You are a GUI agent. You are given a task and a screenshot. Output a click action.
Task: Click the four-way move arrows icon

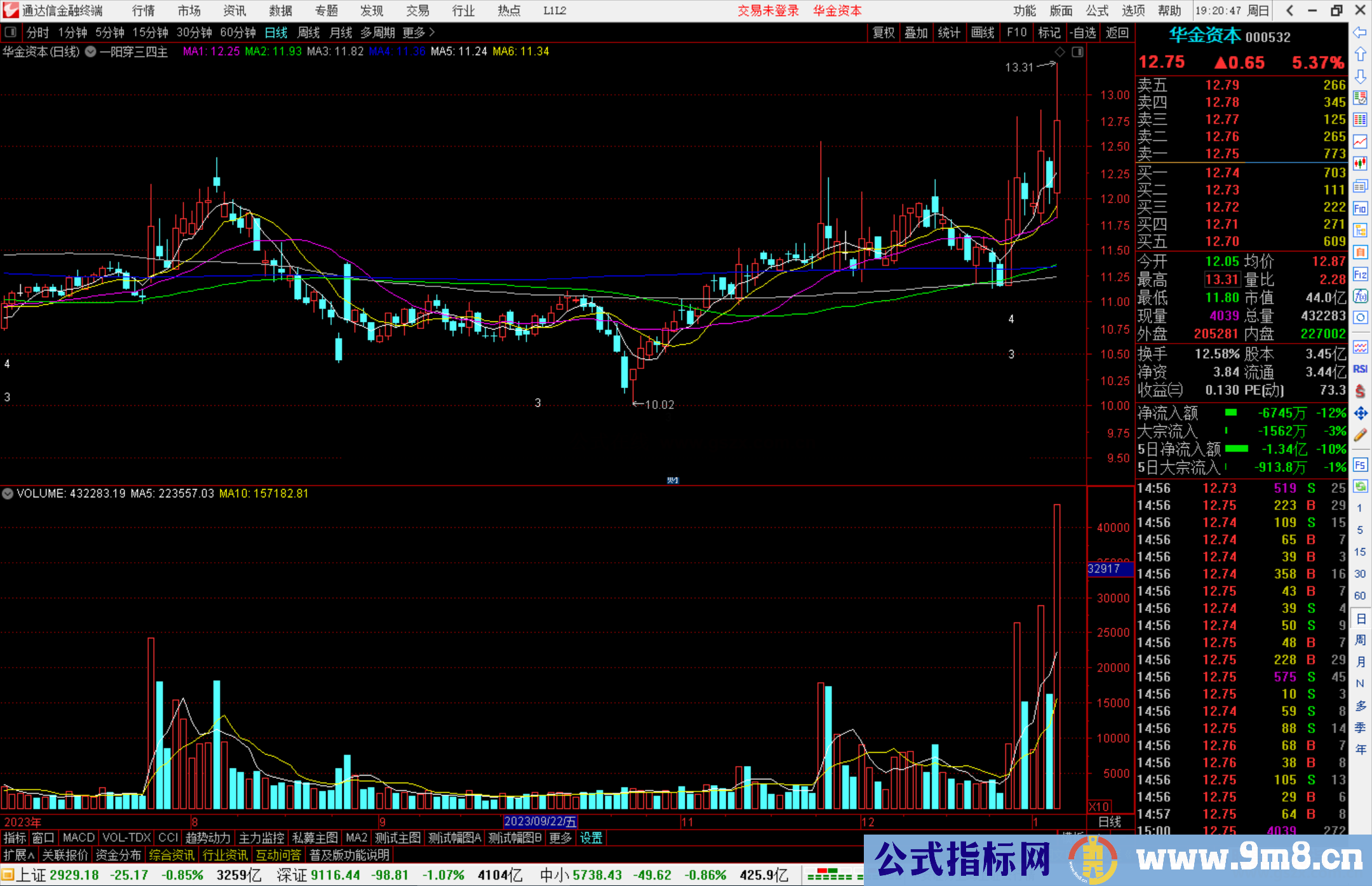(1360, 413)
